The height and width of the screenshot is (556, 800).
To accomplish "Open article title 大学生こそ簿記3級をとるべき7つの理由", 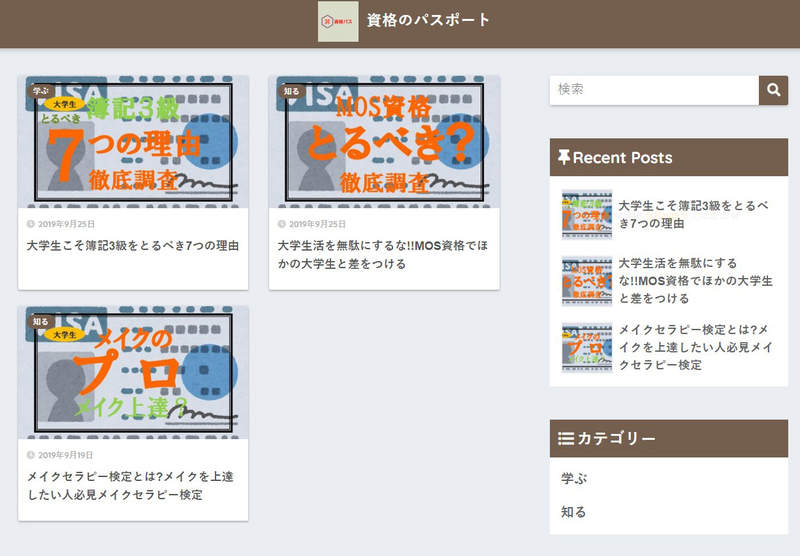I will [x=133, y=245].
